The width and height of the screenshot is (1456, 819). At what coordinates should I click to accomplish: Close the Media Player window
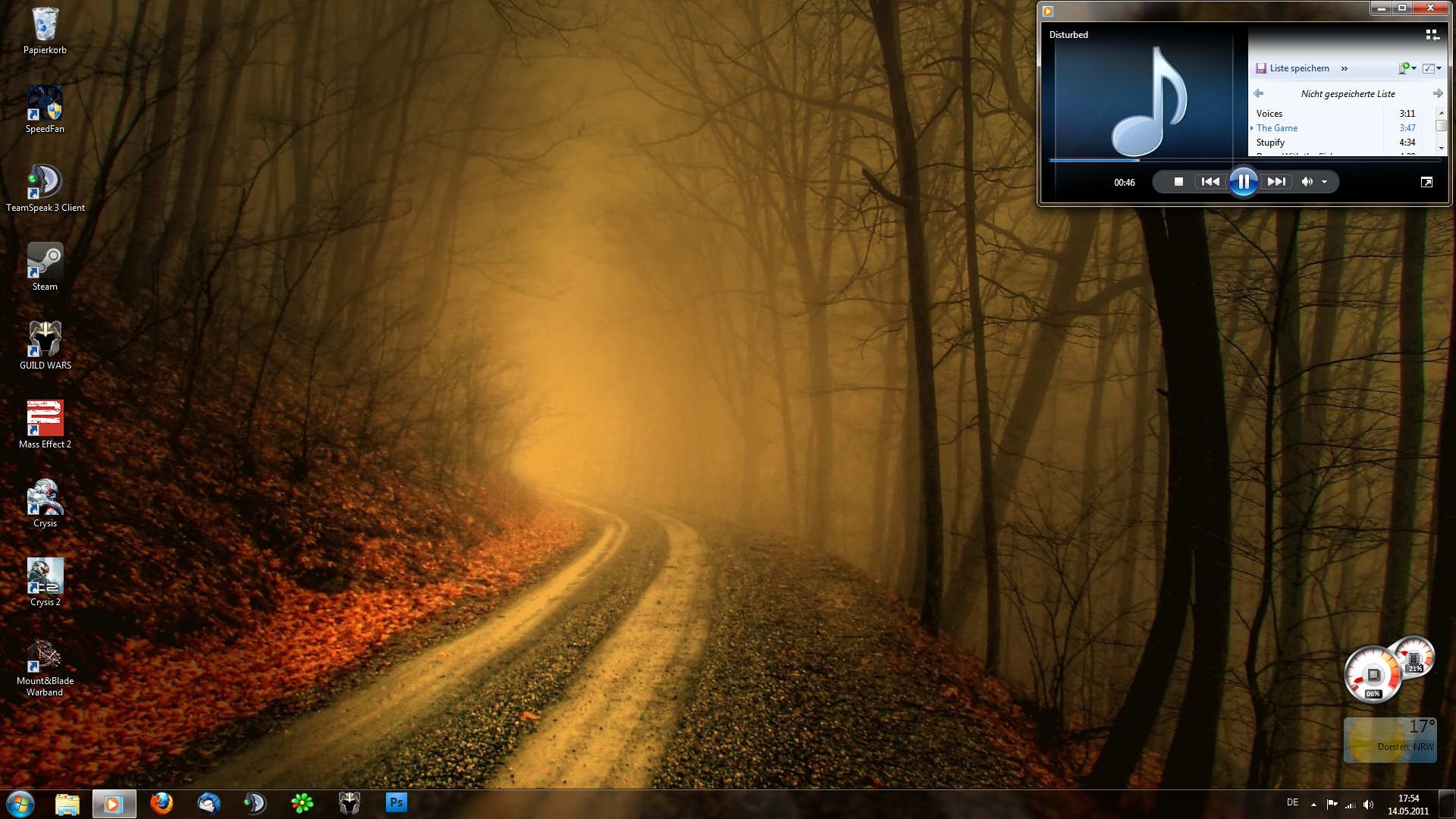pos(1430,8)
